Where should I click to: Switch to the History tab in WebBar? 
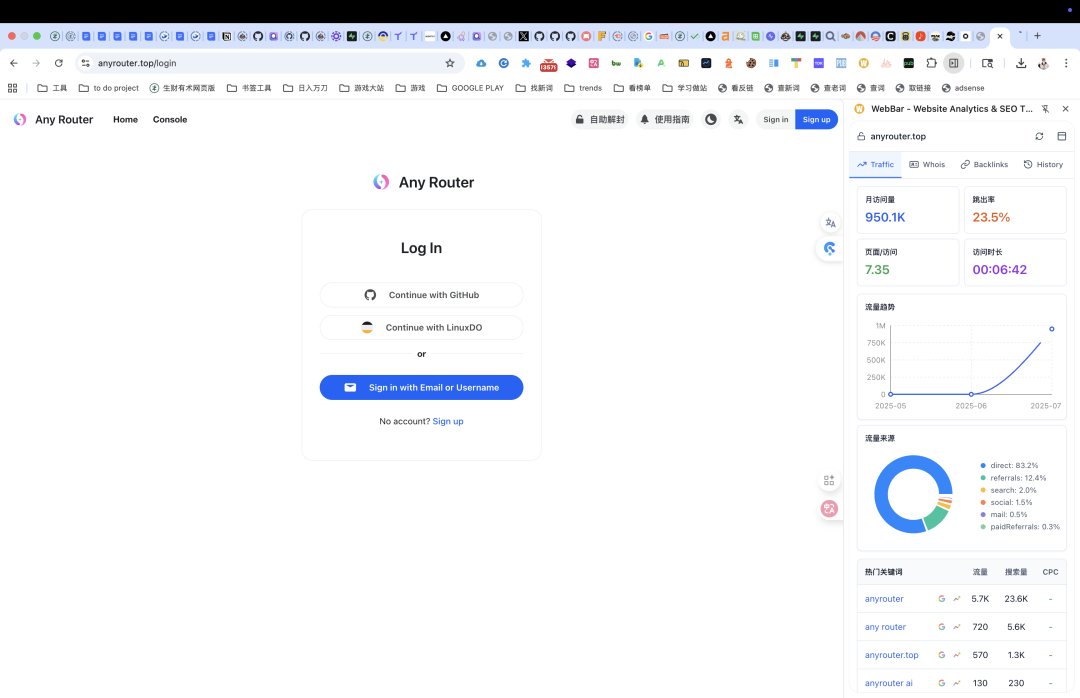1043,165
